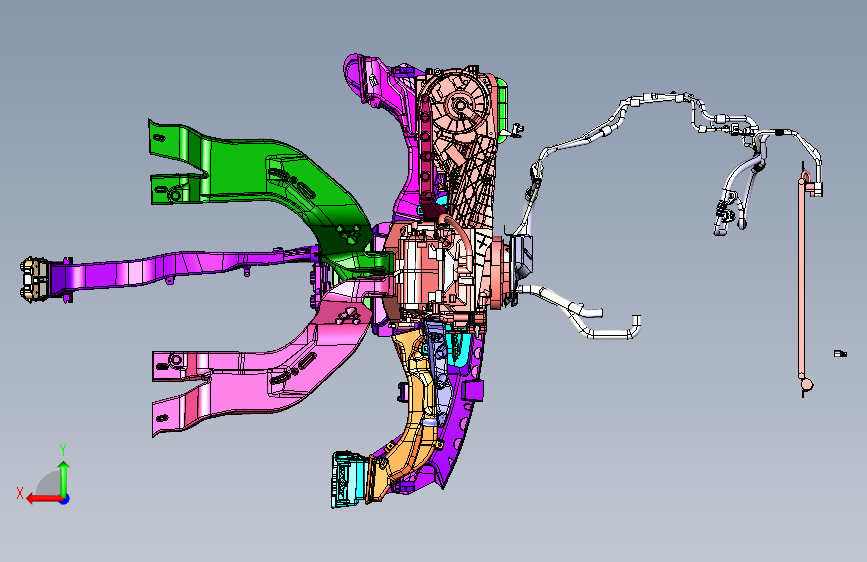Image resolution: width=867 pixels, height=562 pixels.
Task: Select the beige vent outlet at duct end
Action: (x=34, y=279)
